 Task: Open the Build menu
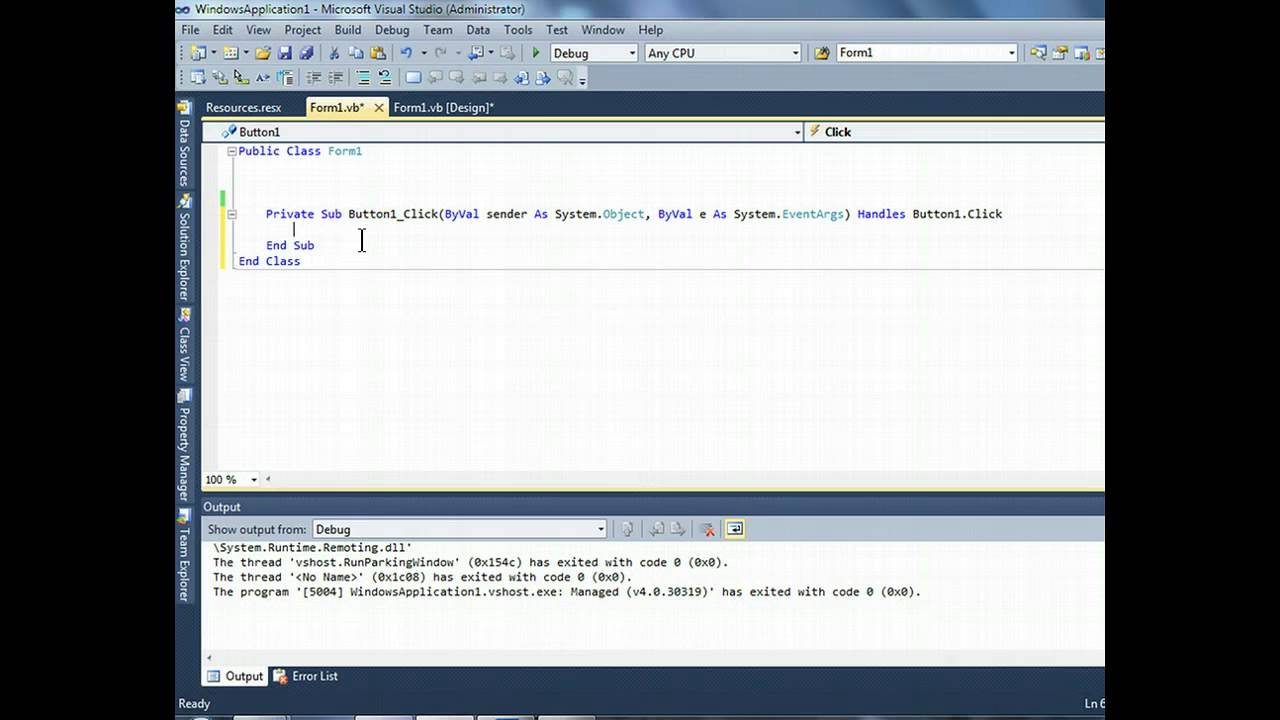point(348,30)
